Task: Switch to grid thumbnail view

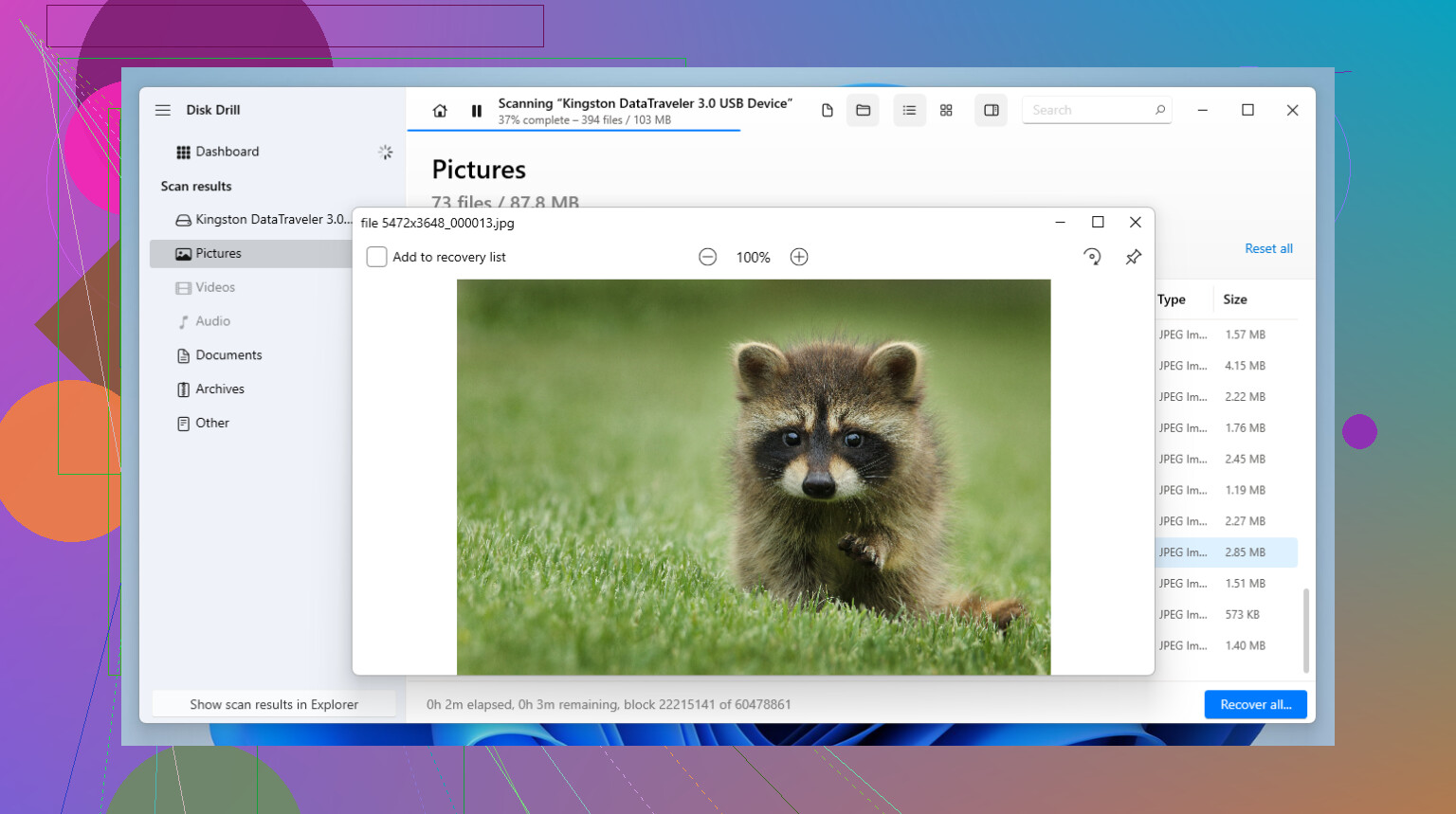Action: (946, 111)
